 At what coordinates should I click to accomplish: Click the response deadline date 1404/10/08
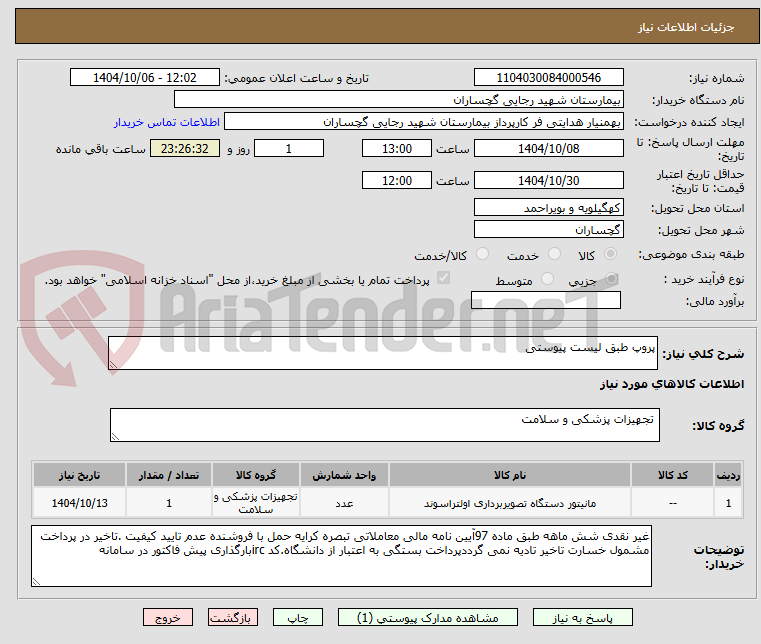tap(548, 148)
